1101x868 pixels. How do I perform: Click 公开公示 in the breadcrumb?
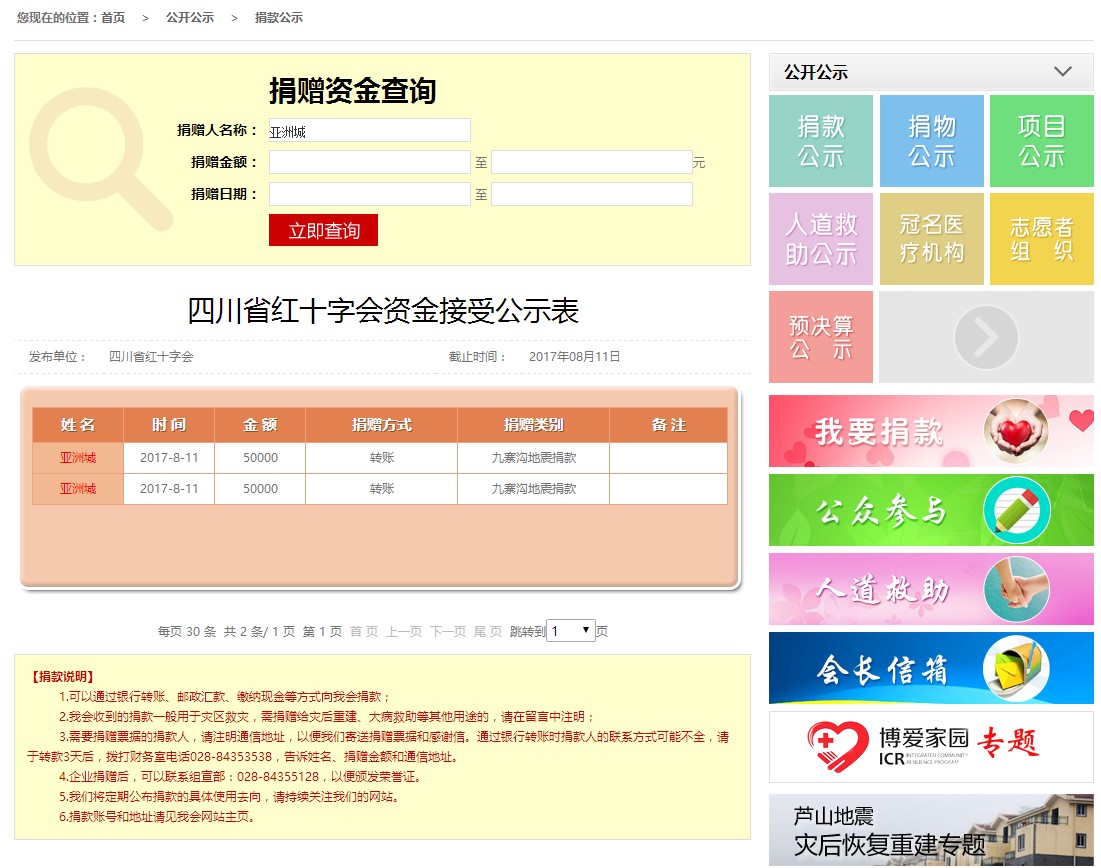point(190,18)
